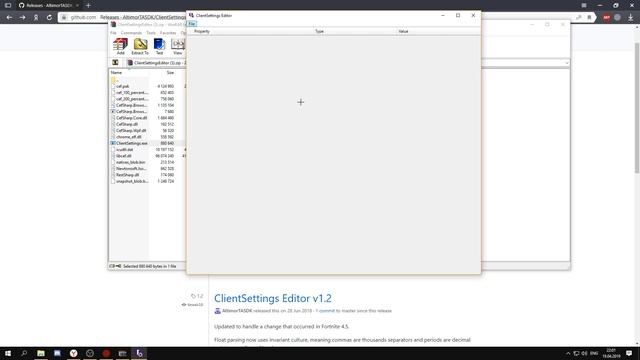Click the ClientSettings Editor v1.2 release link

(x=273, y=298)
